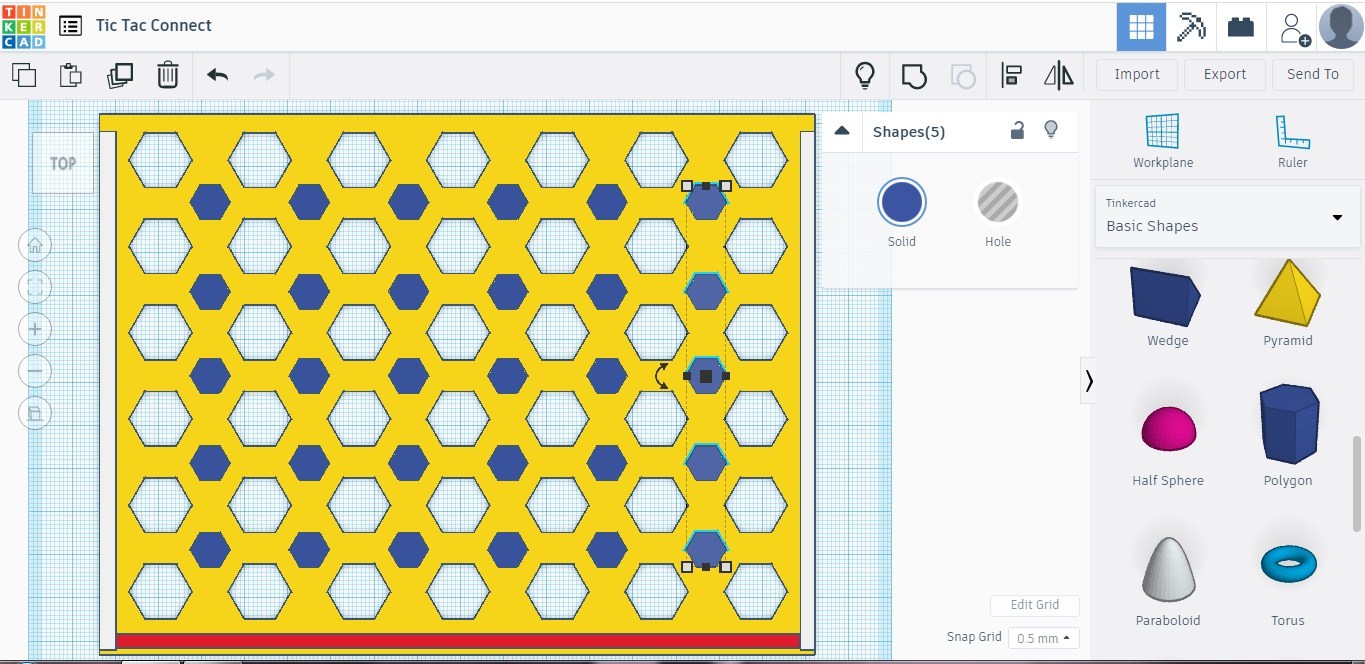Click the Import button
This screenshot has height=664, width=1365.
1137,74
